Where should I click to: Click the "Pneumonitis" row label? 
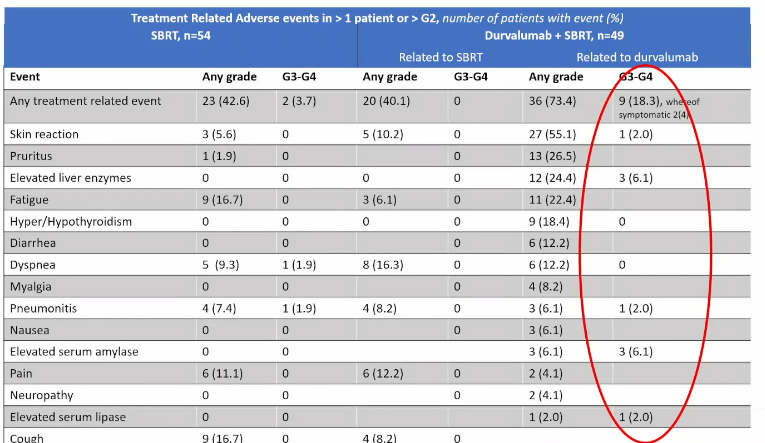[x=43, y=308]
